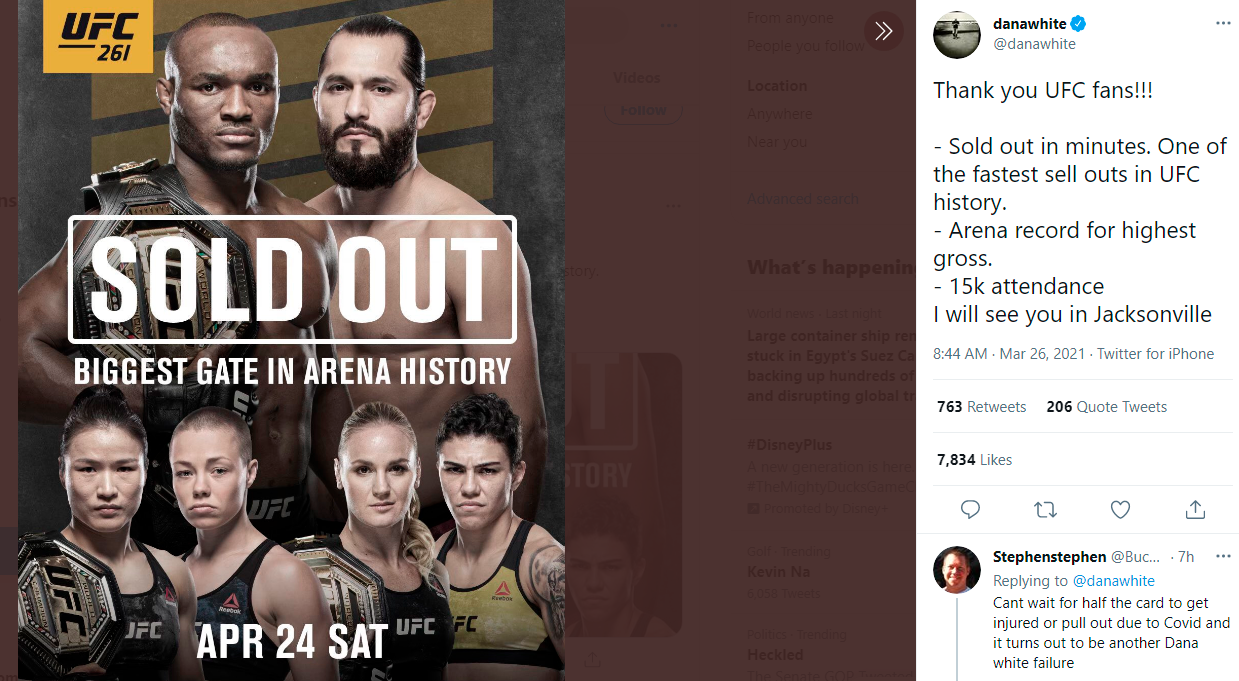This screenshot has height=681, width=1239.
Task: Click the danawhite display name in tweet header
Action: [x=1029, y=24]
